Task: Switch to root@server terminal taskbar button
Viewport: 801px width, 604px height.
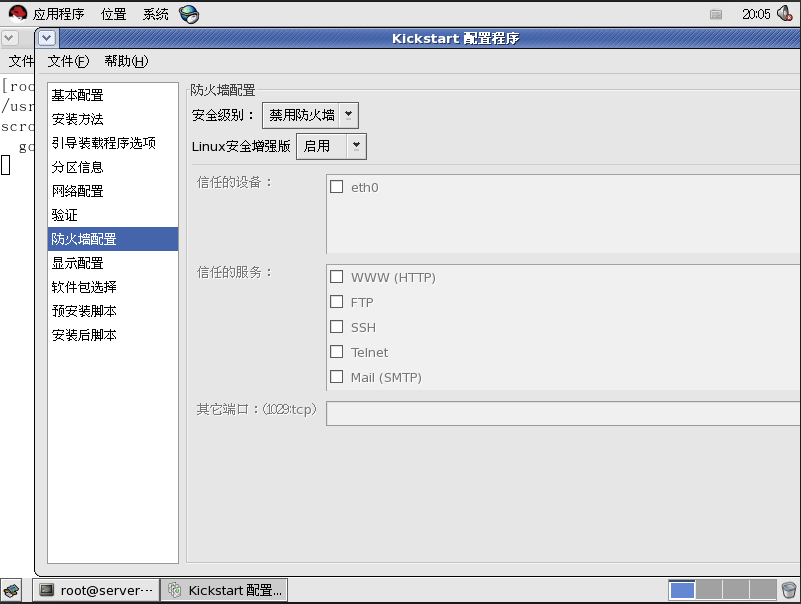Action: pos(96,590)
